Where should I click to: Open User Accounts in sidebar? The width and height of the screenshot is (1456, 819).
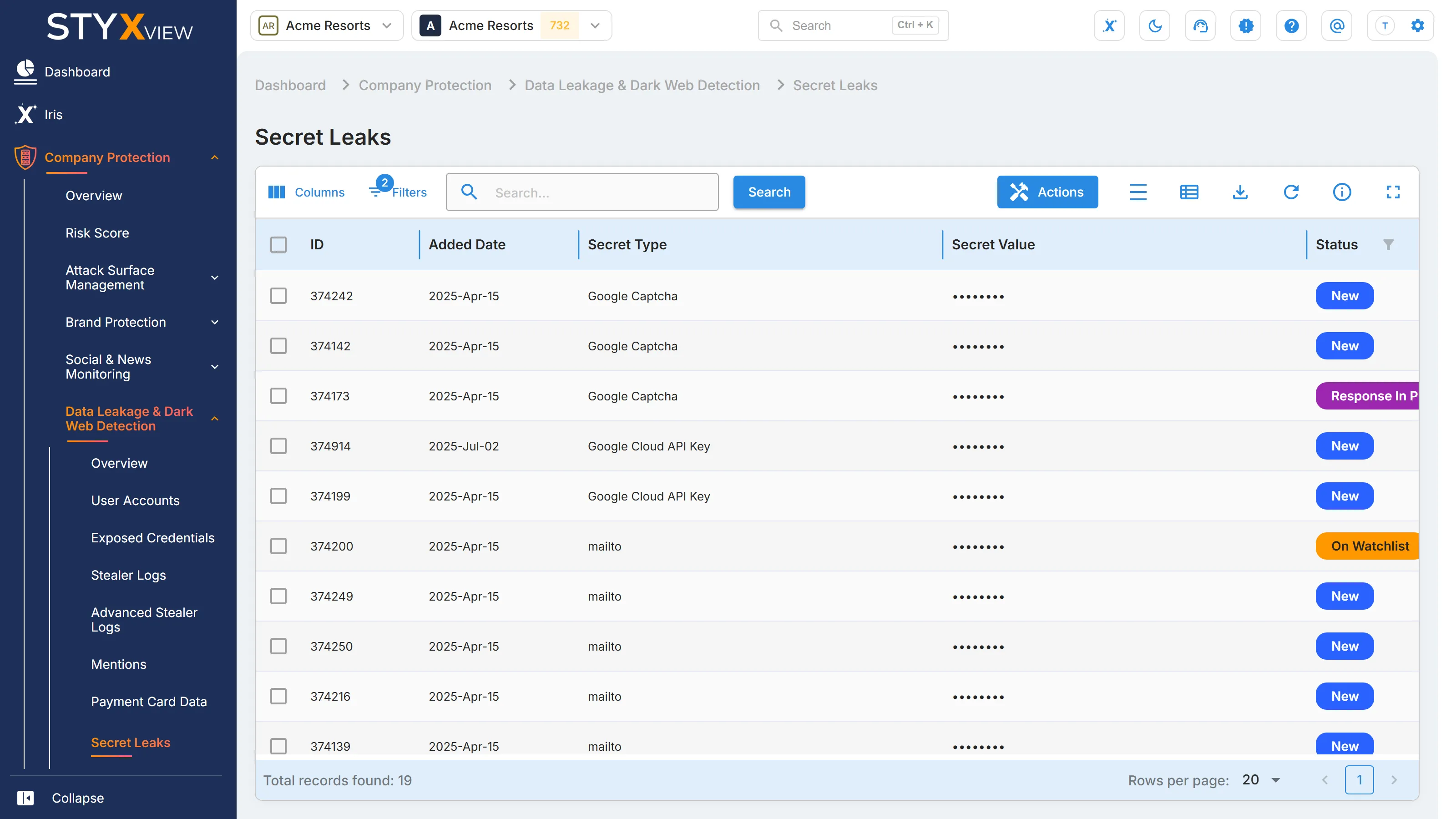click(135, 500)
